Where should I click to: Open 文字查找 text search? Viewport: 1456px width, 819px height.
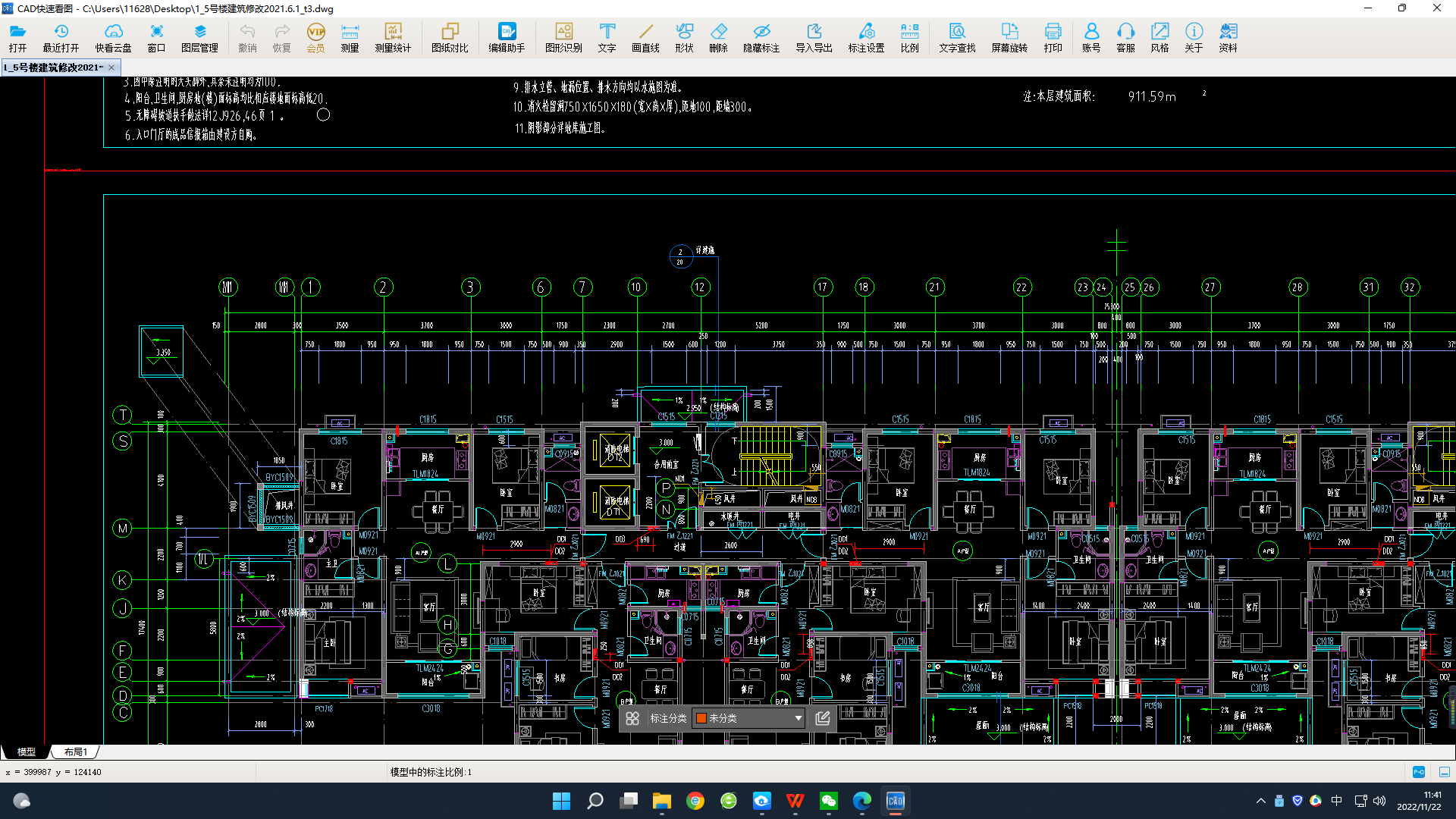coord(957,37)
